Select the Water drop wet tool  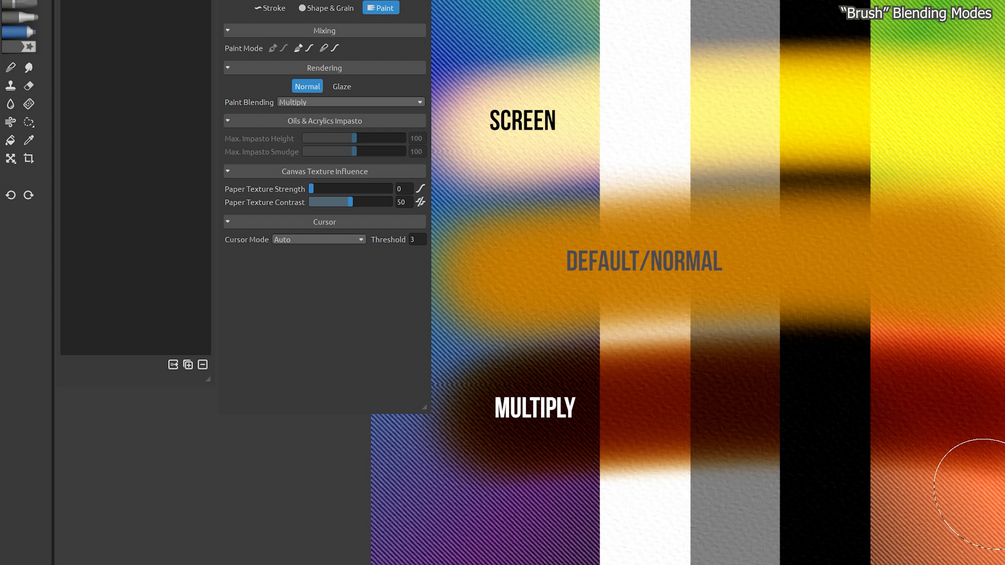[10, 104]
